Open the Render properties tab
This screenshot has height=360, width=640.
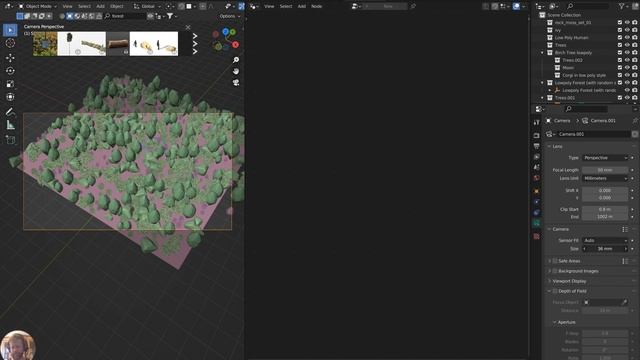pyautogui.click(x=536, y=135)
